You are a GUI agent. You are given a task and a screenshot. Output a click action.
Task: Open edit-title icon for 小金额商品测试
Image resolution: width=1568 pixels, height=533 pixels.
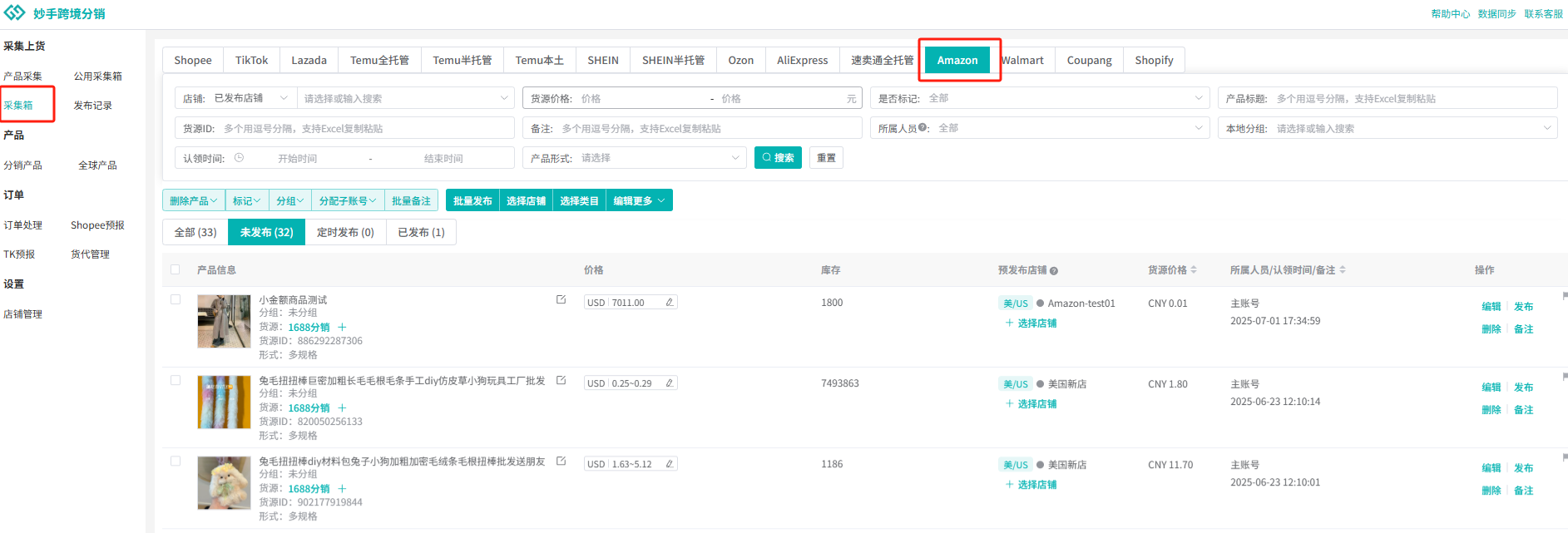pyautogui.click(x=561, y=299)
